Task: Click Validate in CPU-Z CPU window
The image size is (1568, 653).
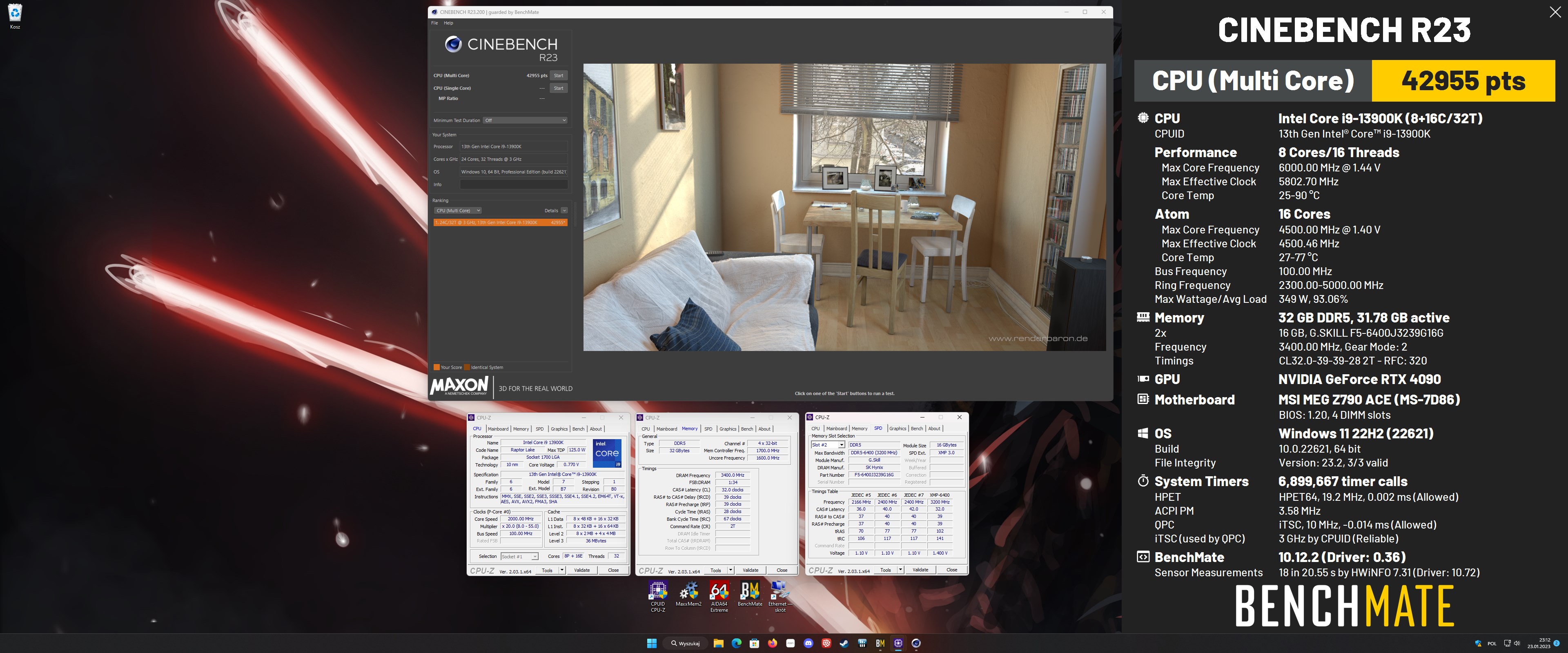Action: point(582,570)
